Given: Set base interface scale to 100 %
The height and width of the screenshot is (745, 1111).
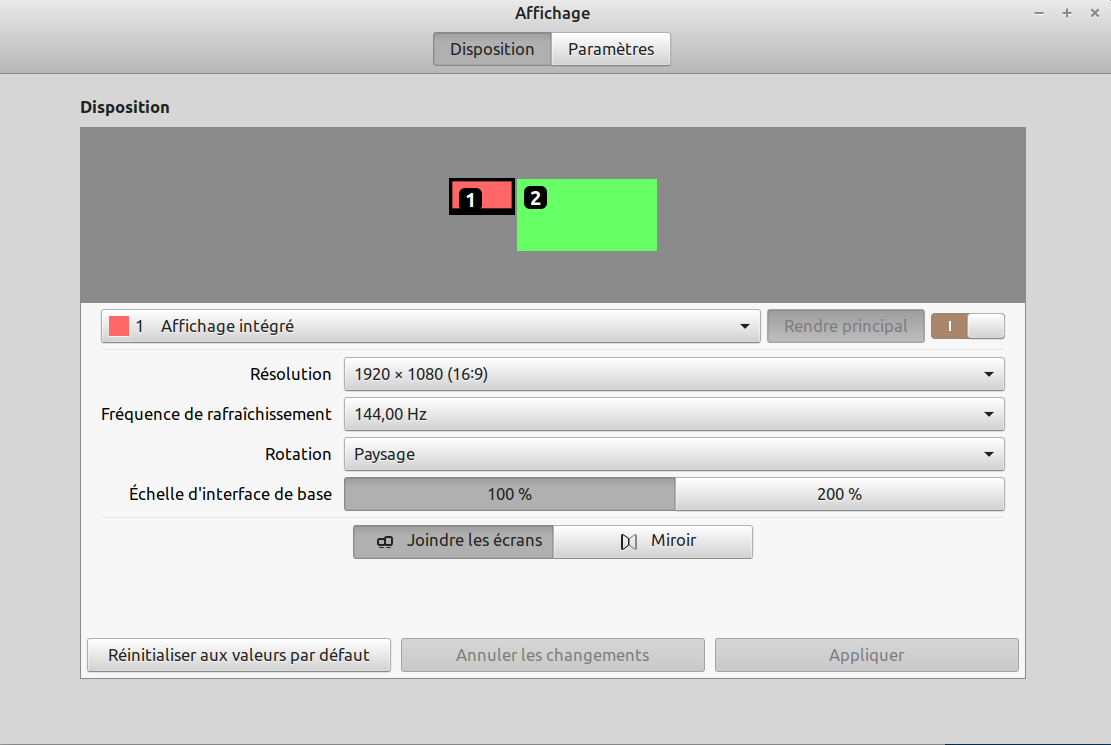Looking at the screenshot, I should point(510,494).
